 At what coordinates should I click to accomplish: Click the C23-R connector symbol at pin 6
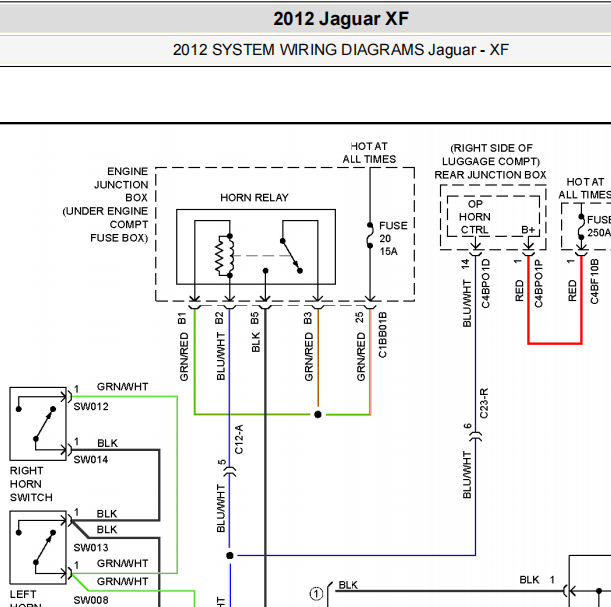[475, 437]
